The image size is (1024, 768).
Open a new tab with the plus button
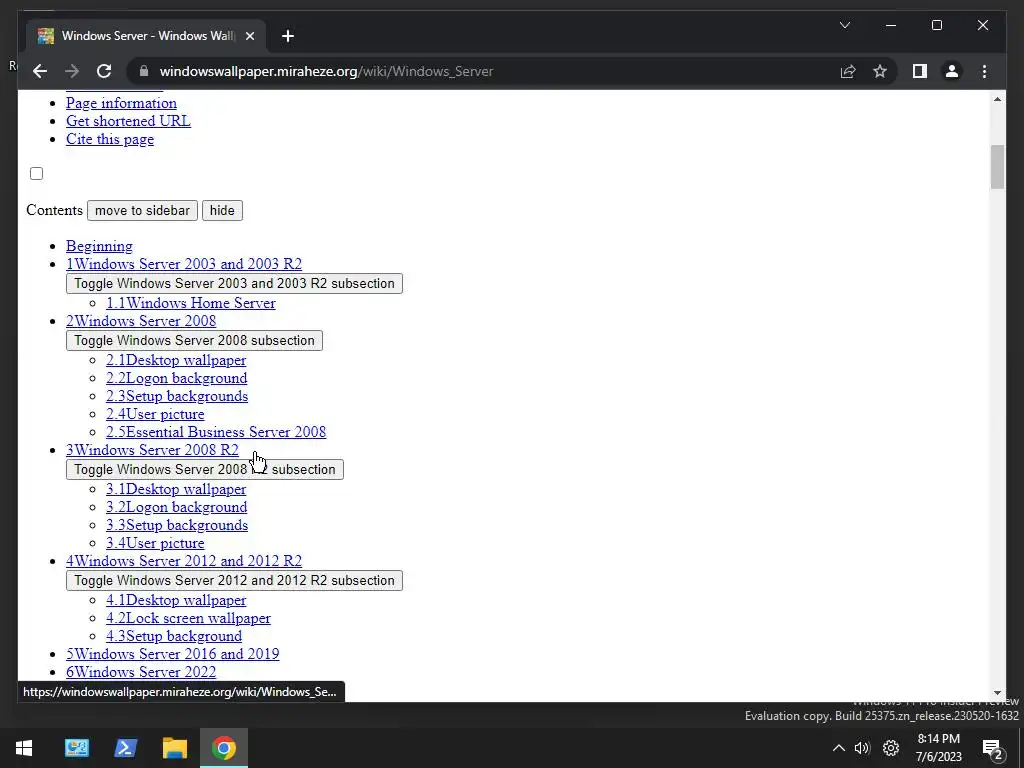pyautogui.click(x=288, y=36)
